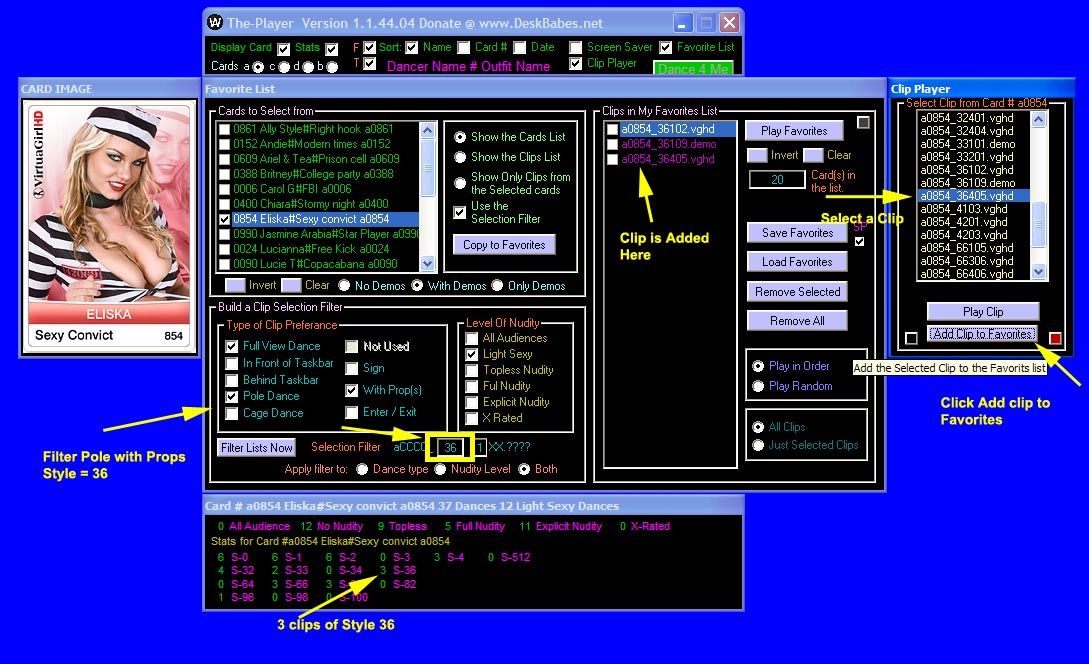Select Show Only Clips from the Selected cards
The width and height of the screenshot is (1089, 664).
460,183
